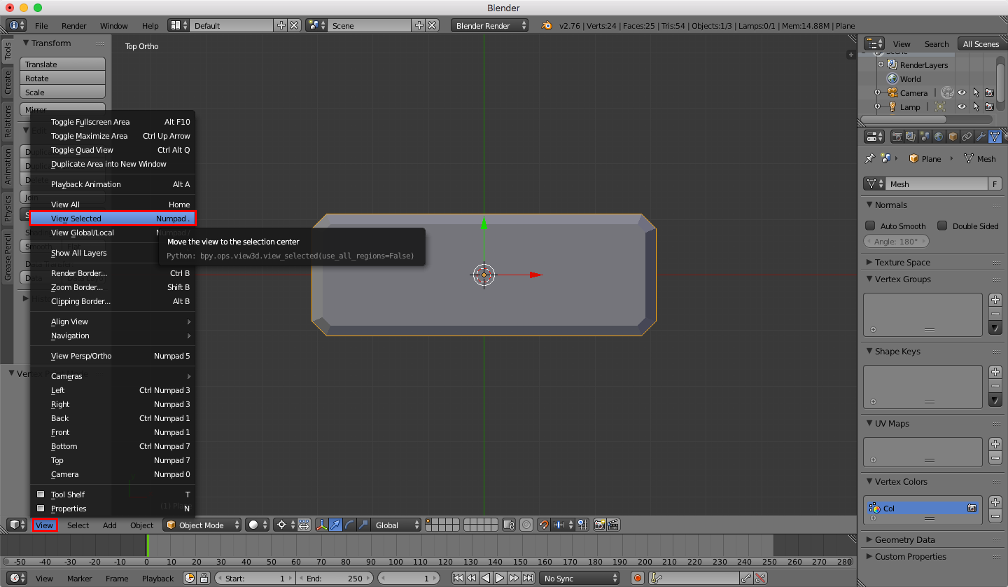Expand the RenderLayers tree item

[x=880, y=64]
